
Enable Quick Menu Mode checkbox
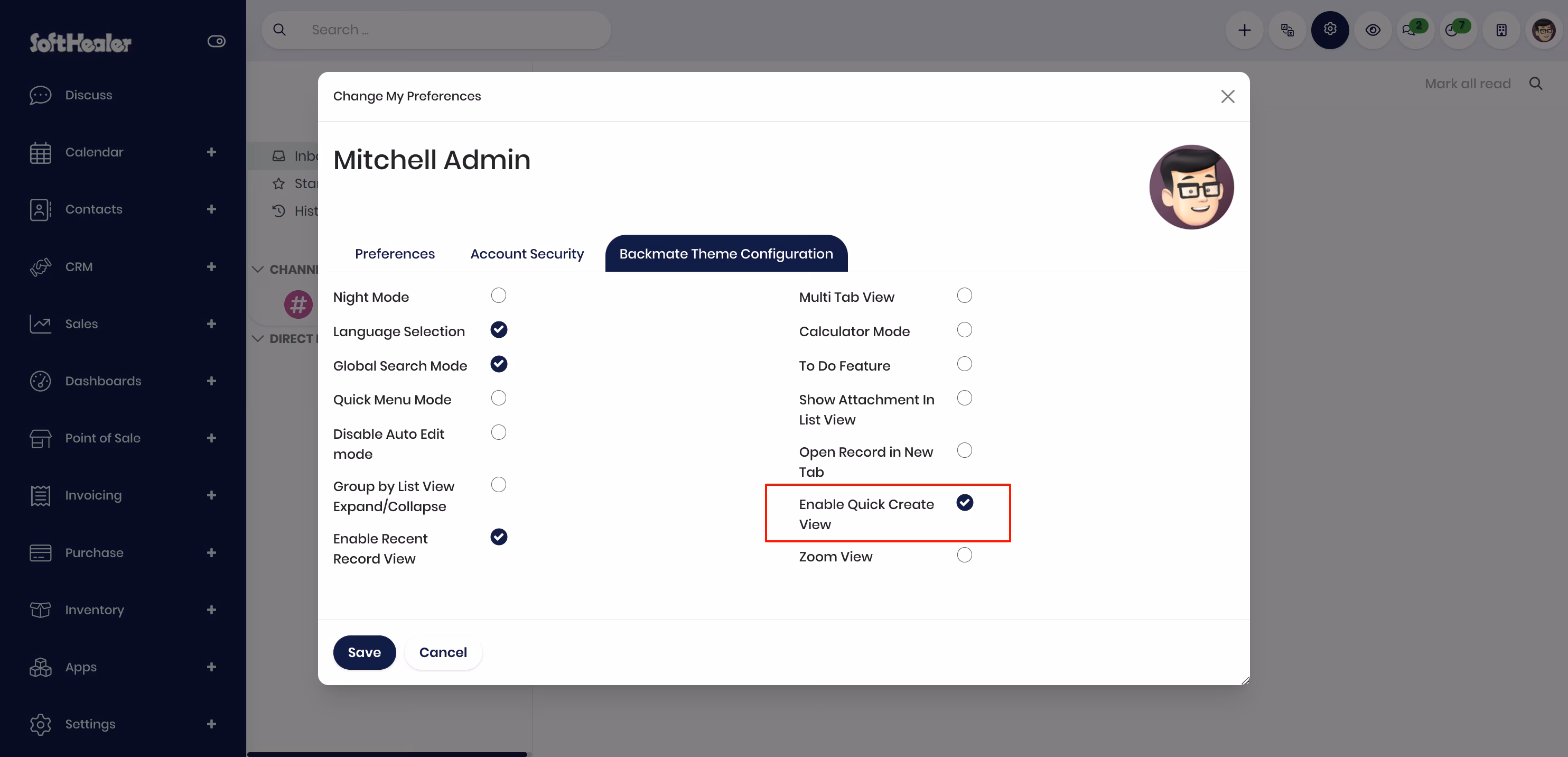499,398
